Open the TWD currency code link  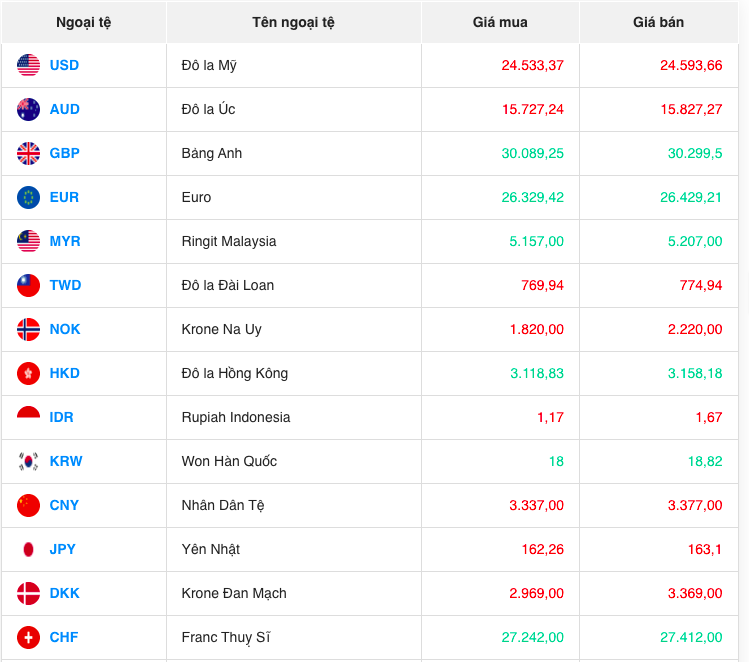coord(65,285)
